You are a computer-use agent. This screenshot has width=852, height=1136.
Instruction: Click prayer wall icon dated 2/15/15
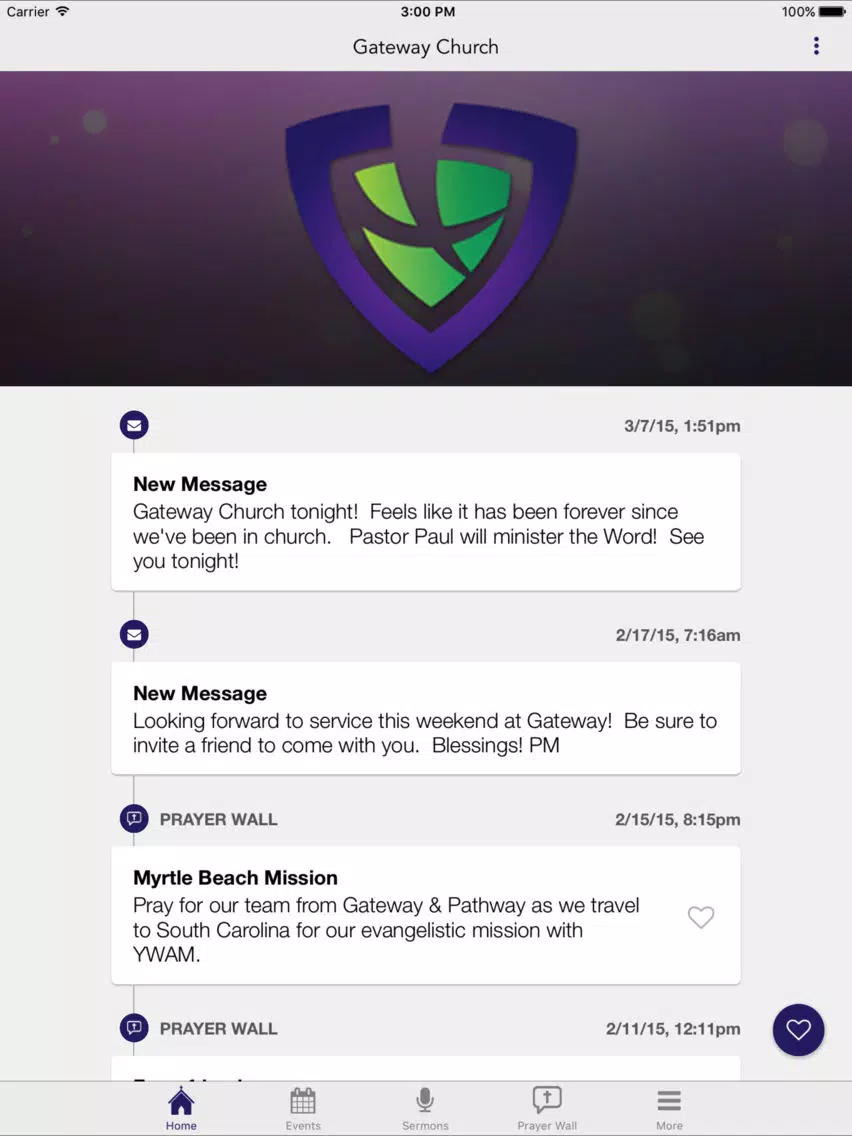(134, 819)
